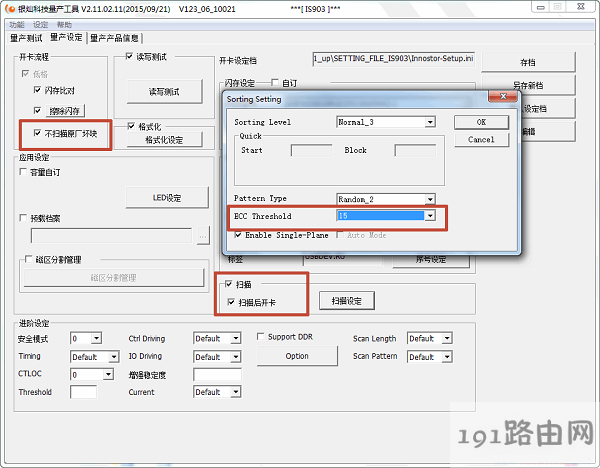The height and width of the screenshot is (468, 600).
Task: Switch to the 量产产品信息 tab
Action: (114, 38)
